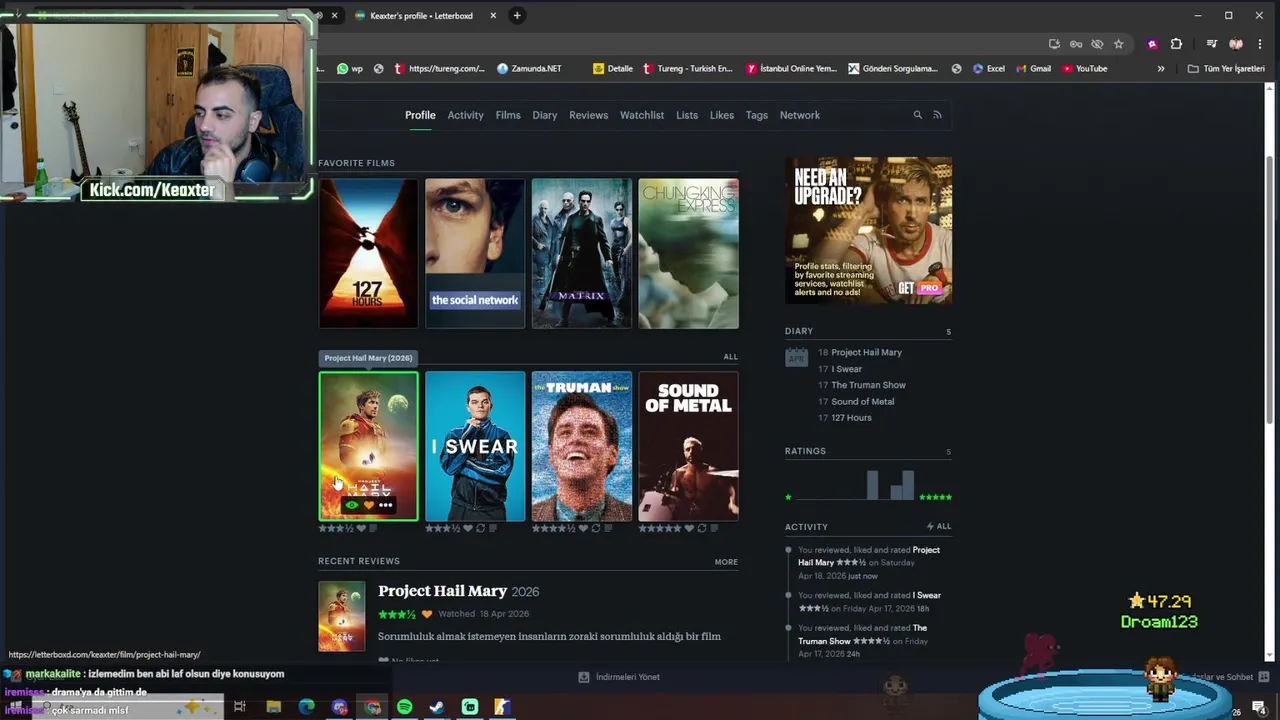Open the Watchlist tab

click(642, 115)
